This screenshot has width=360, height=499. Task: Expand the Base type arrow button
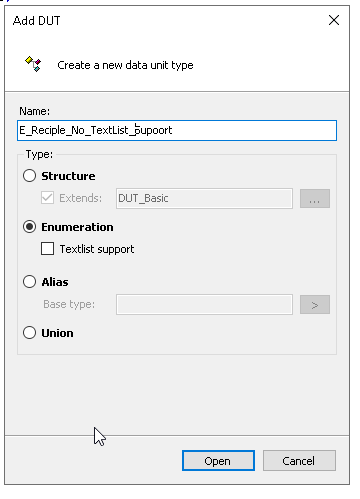click(x=315, y=304)
